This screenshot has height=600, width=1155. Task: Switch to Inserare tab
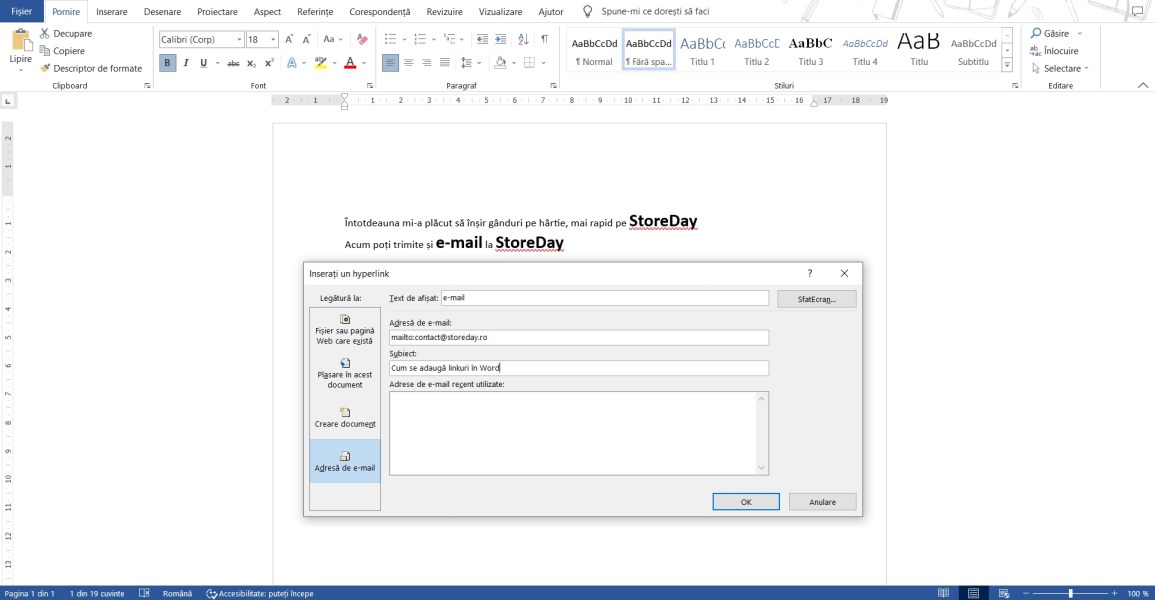tap(111, 12)
